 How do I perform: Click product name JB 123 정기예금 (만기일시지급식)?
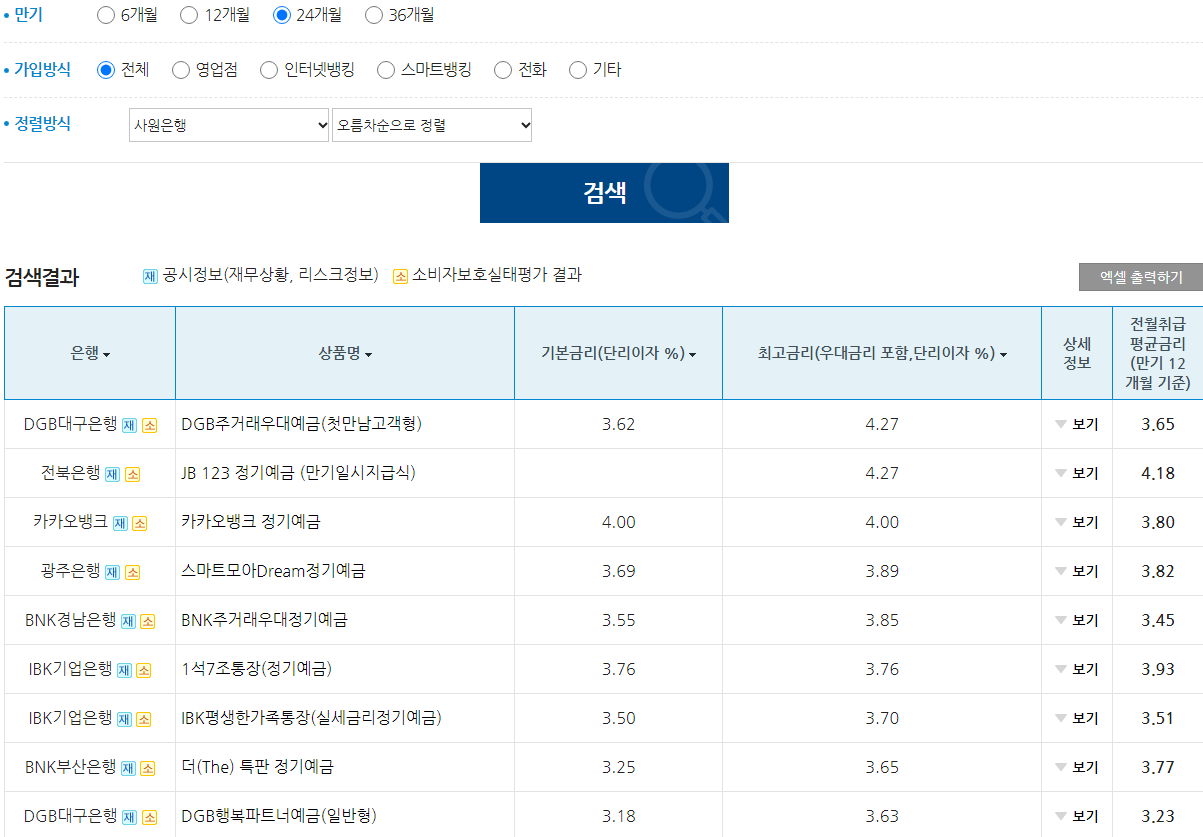click(298, 473)
